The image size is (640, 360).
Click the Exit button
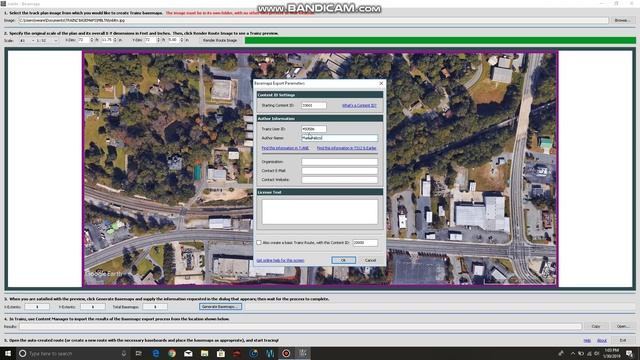pyautogui.click(x=622, y=340)
